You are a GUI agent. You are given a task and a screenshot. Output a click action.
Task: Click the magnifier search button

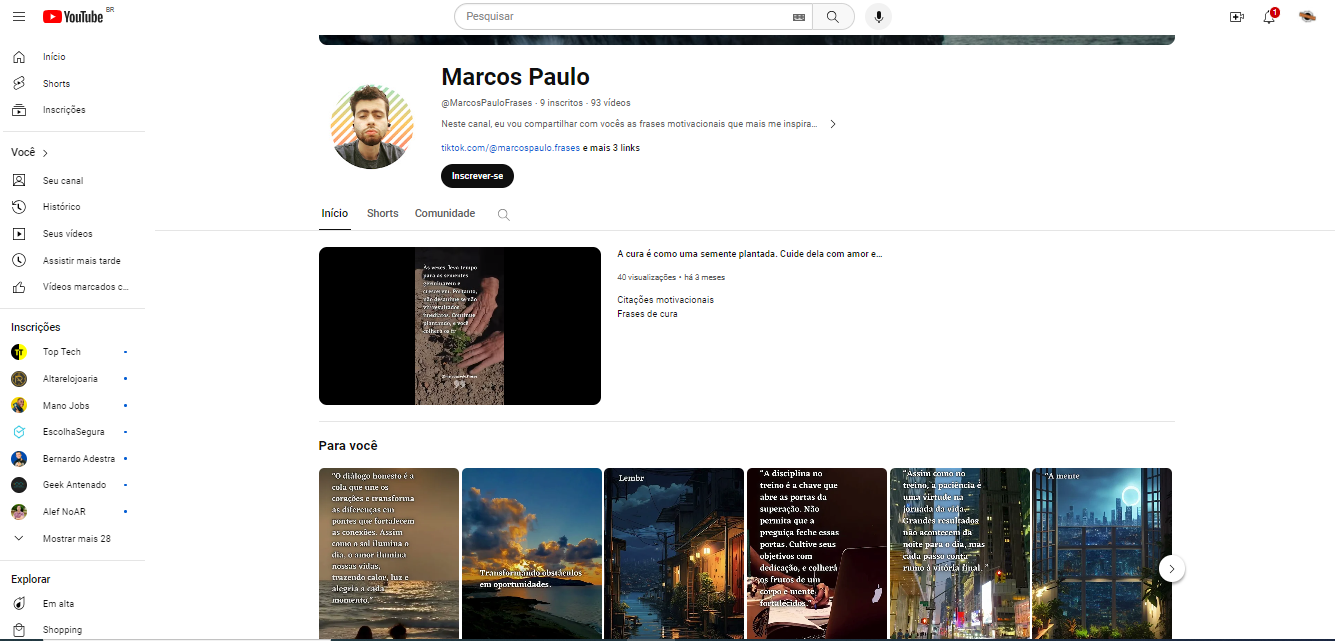833,17
